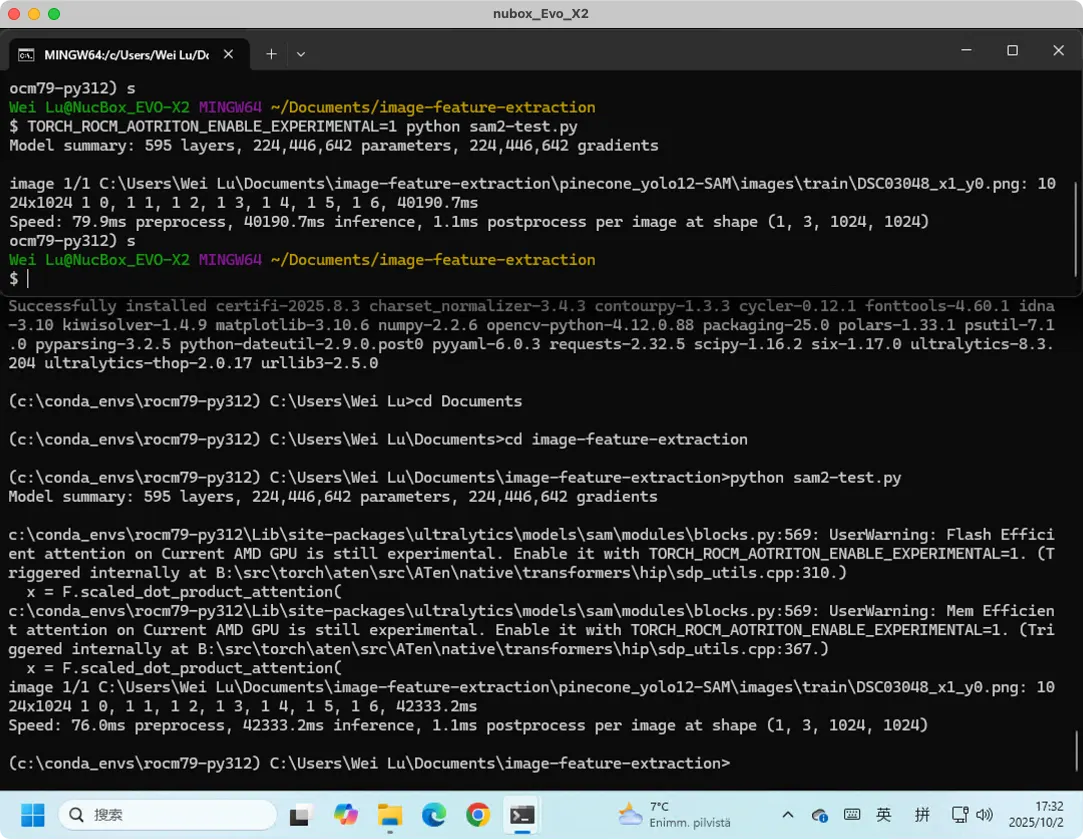The width and height of the screenshot is (1083, 839).
Task: Open Microsoft Edge from the taskbar
Action: pyautogui.click(x=434, y=814)
